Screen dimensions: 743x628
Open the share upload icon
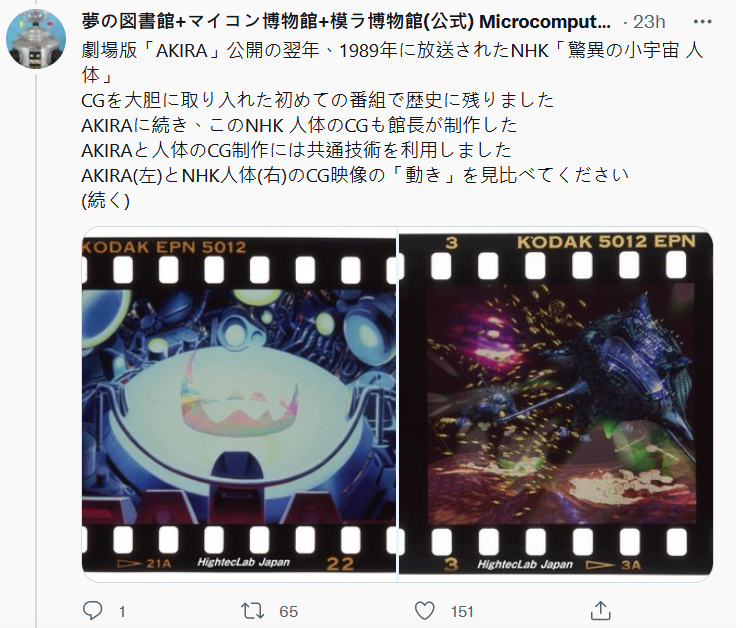pos(600,610)
